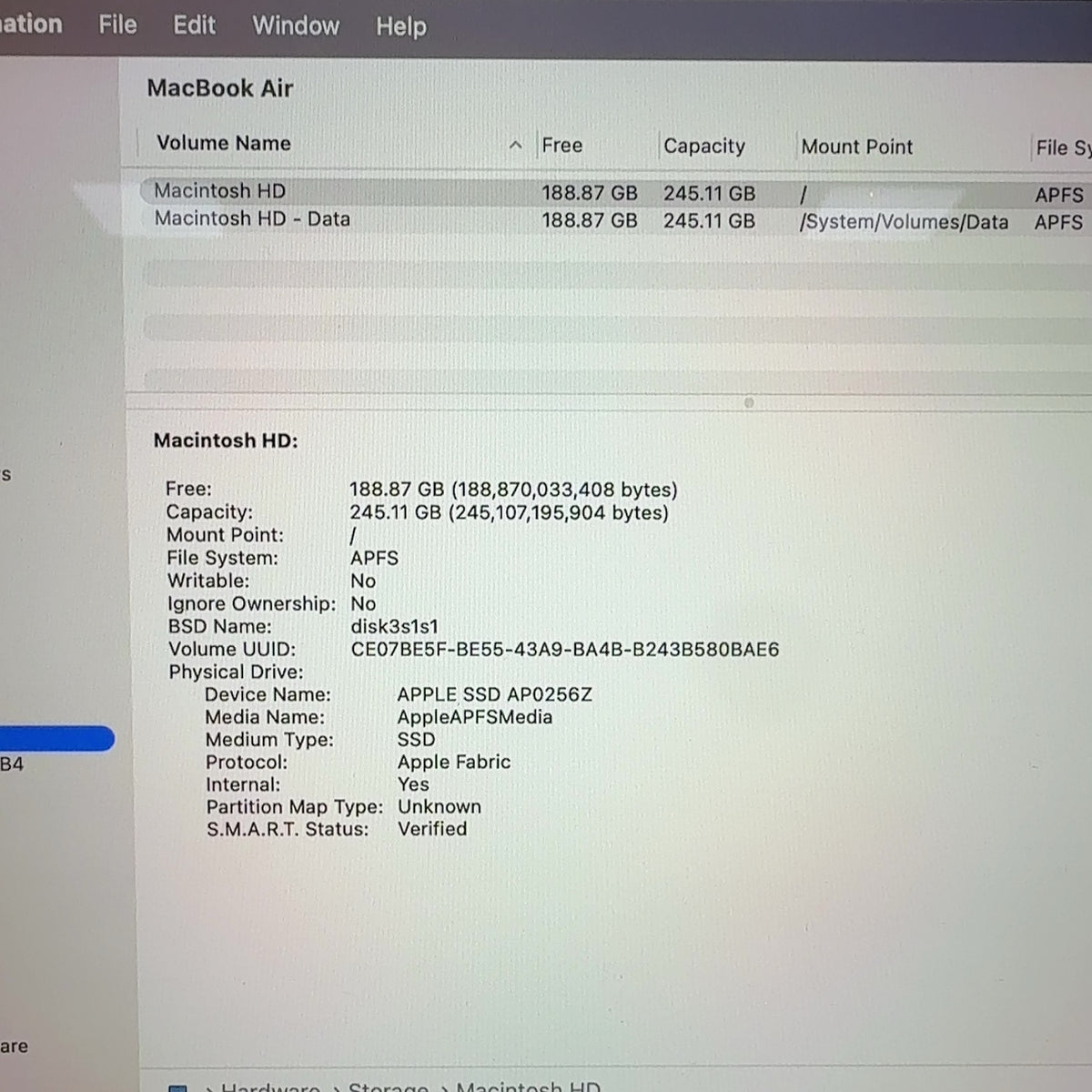Screen dimensions: 1092x1092
Task: Sort by Free column header
Action: 561,145
